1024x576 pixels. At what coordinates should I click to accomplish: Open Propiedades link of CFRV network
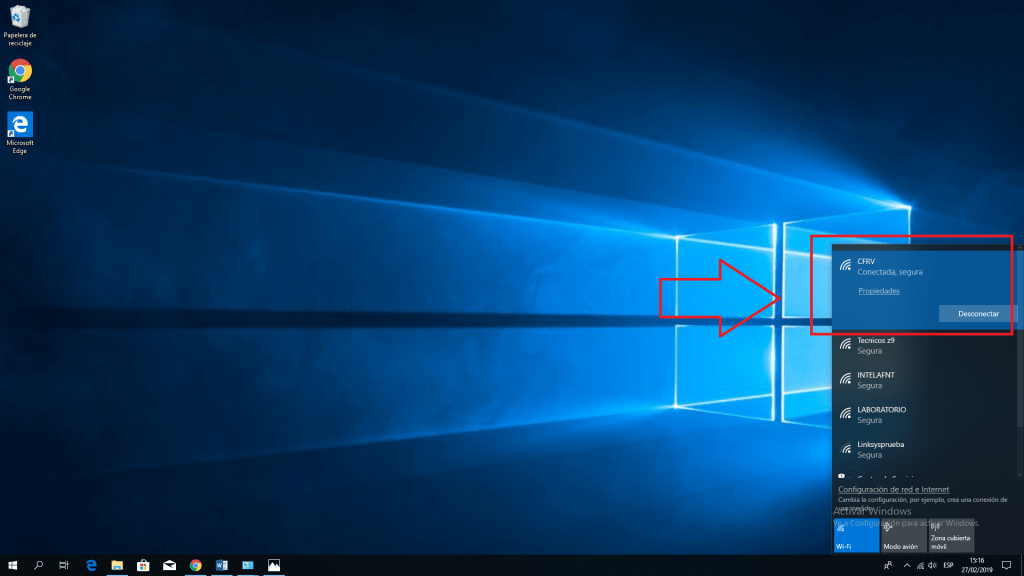coord(879,291)
